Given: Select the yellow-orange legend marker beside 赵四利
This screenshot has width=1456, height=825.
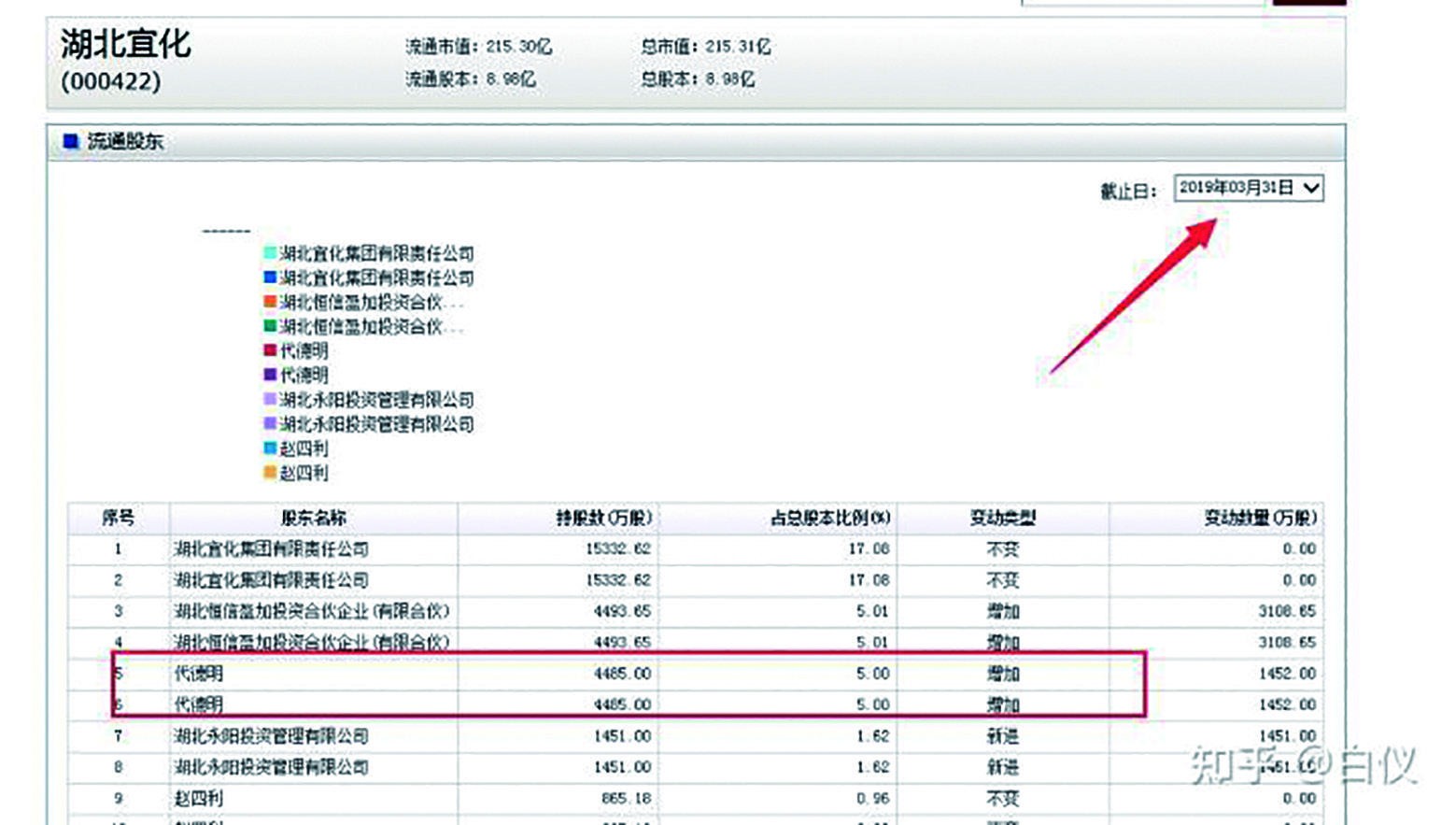Looking at the screenshot, I should coord(270,473).
